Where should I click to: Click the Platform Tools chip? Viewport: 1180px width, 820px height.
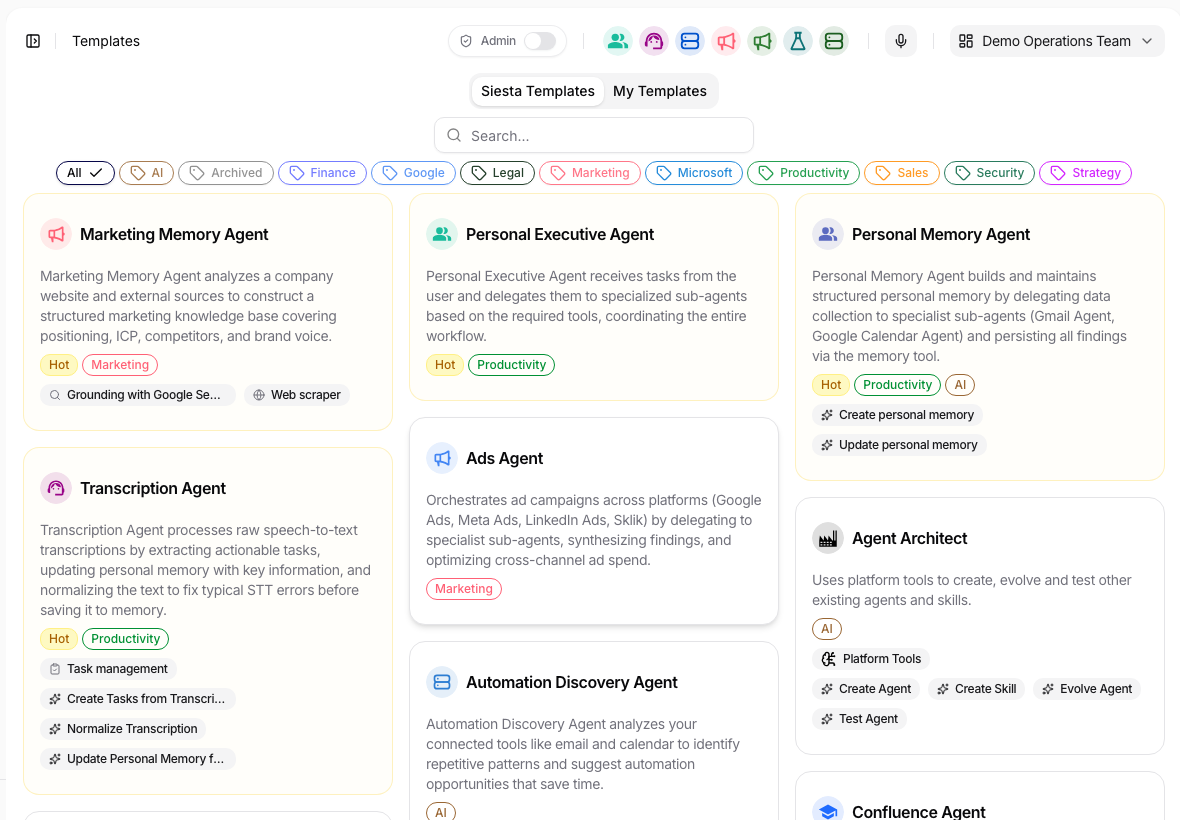pyautogui.click(x=871, y=659)
